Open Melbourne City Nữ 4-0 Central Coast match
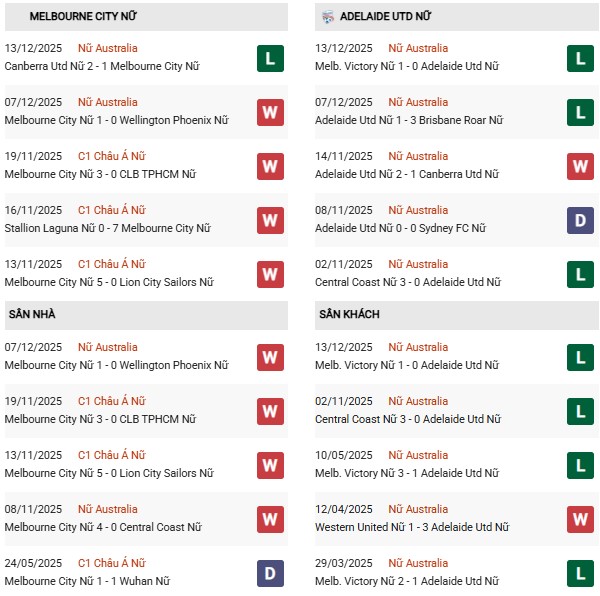The width and height of the screenshot is (600, 596). (101, 527)
